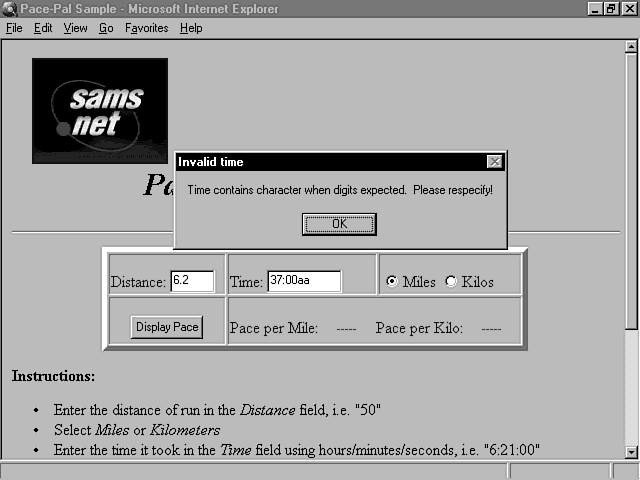Click OK in the Invalid time dialog
640x480 pixels.
(339, 224)
